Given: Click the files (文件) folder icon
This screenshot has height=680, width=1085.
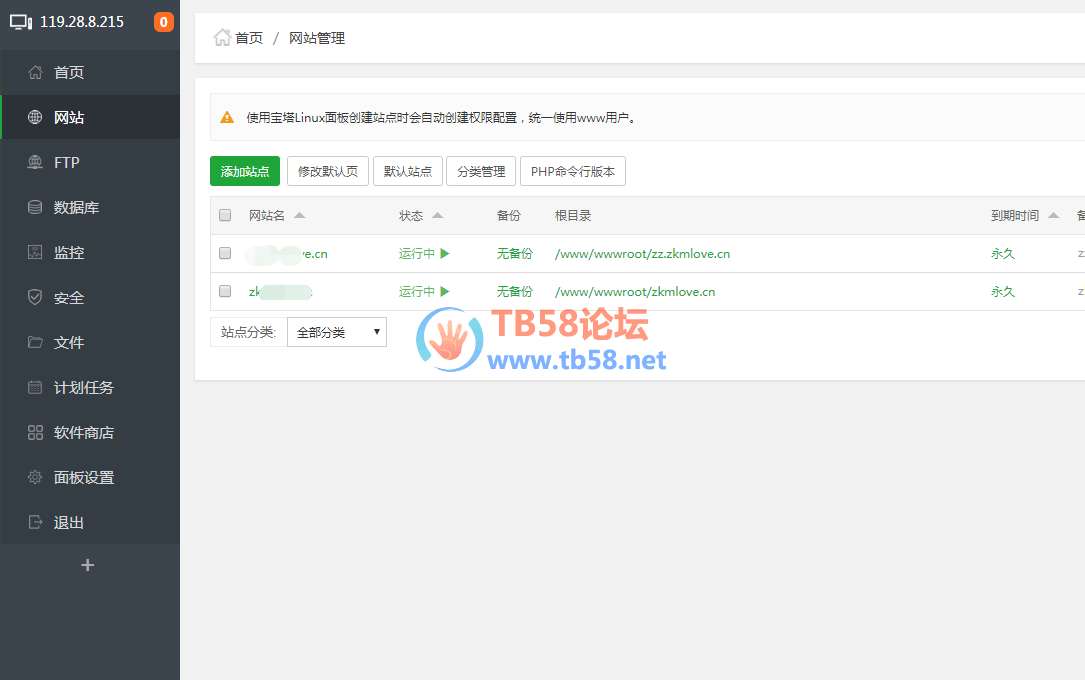Looking at the screenshot, I should [36, 342].
